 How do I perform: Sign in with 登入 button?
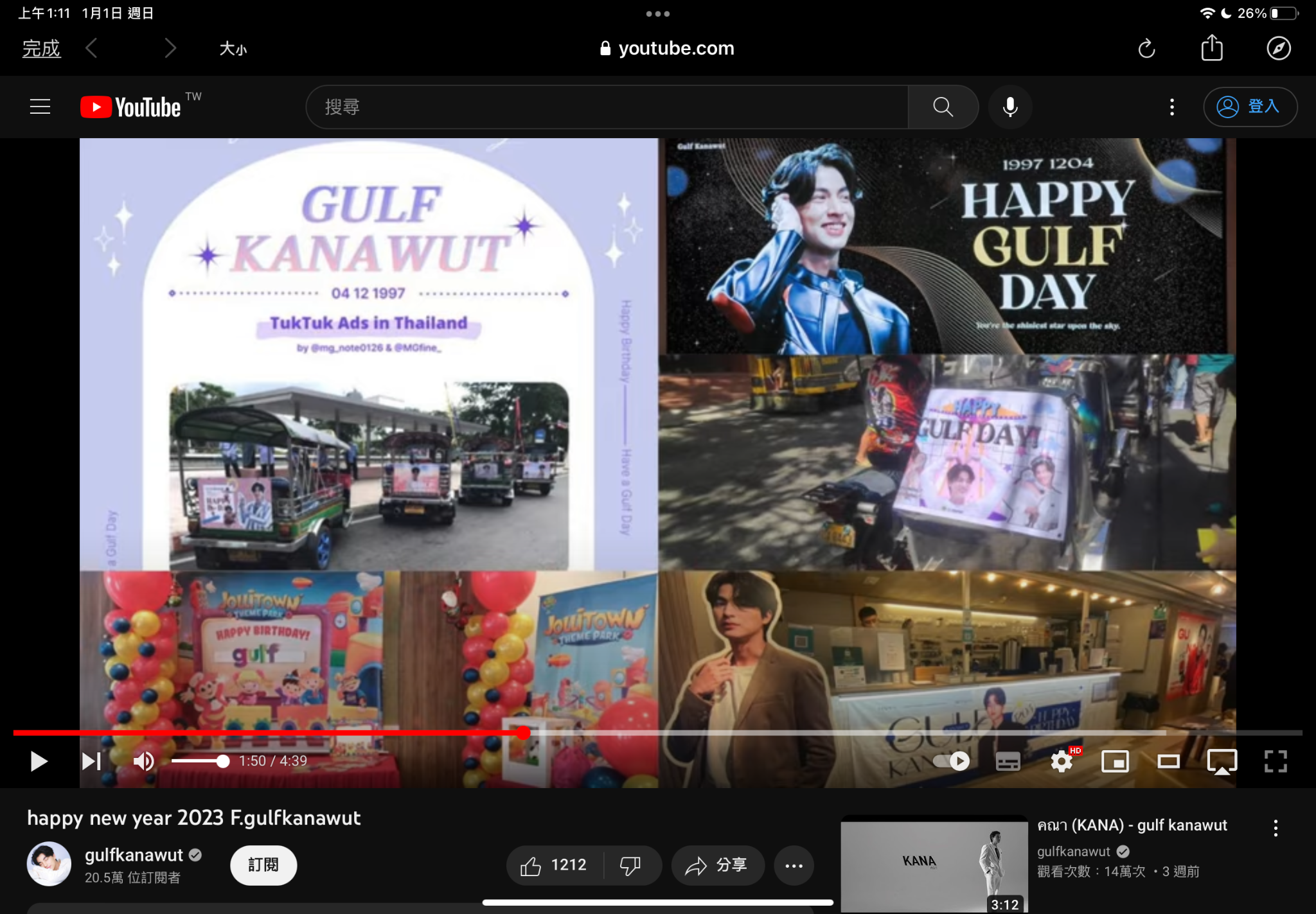point(1250,107)
